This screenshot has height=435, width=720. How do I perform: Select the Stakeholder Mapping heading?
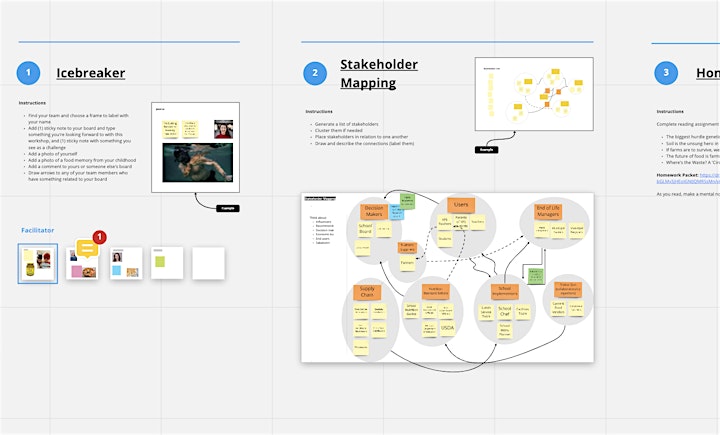pos(379,73)
